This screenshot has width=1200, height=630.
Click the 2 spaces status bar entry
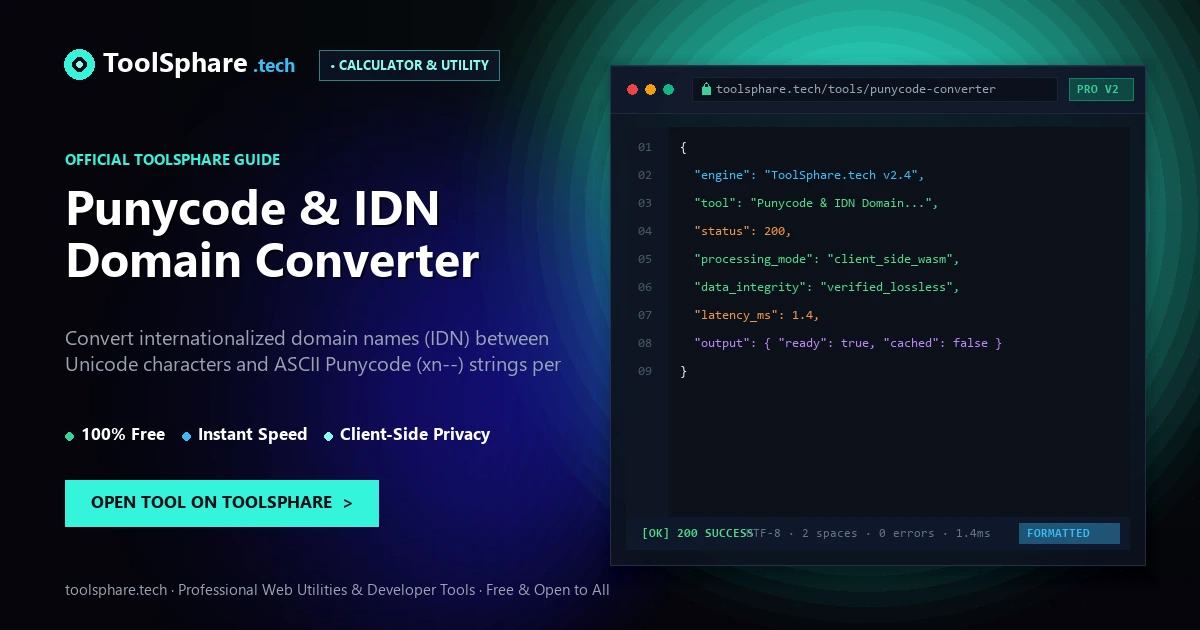(x=830, y=533)
